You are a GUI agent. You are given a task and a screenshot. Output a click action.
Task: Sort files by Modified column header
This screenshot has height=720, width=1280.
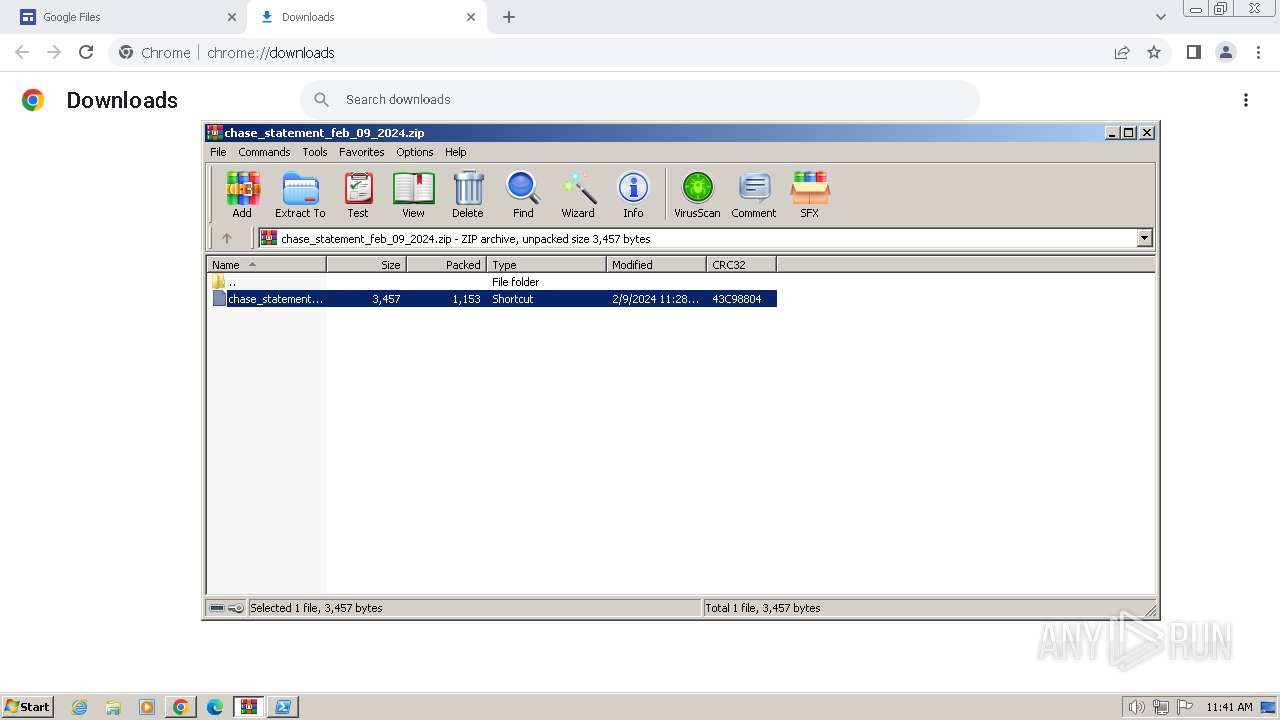tap(656, 265)
